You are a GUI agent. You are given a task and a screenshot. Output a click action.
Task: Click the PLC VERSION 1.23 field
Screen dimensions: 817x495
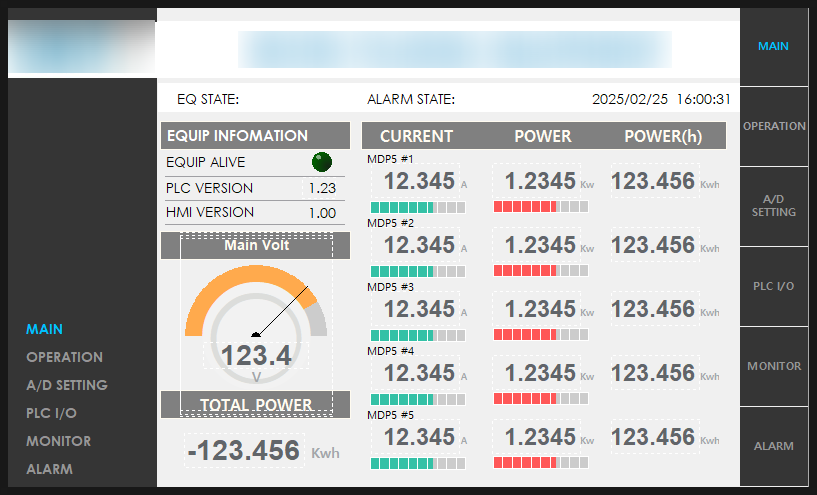(323, 188)
